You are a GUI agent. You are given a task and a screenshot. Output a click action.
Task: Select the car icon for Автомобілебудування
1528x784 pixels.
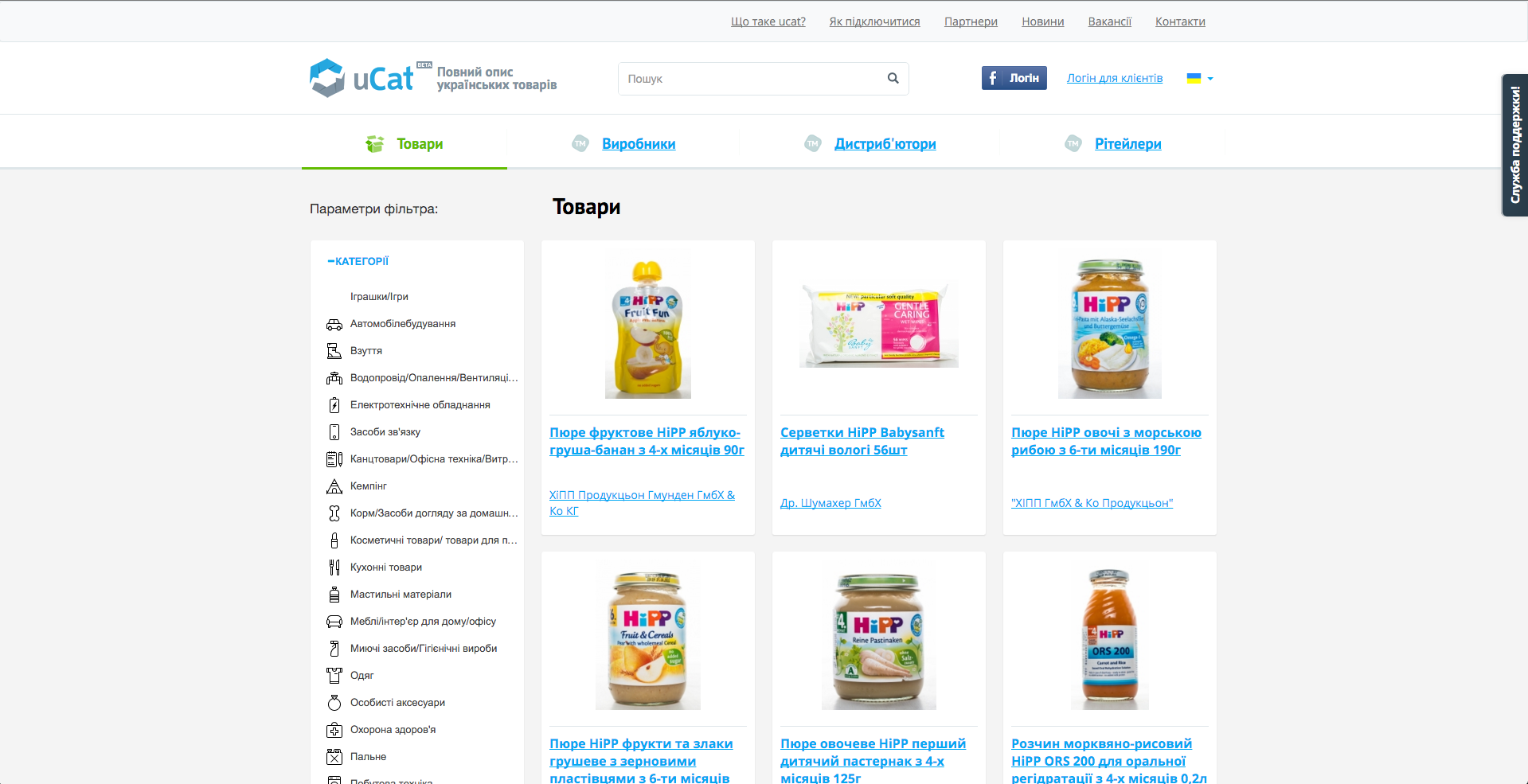[334, 324]
